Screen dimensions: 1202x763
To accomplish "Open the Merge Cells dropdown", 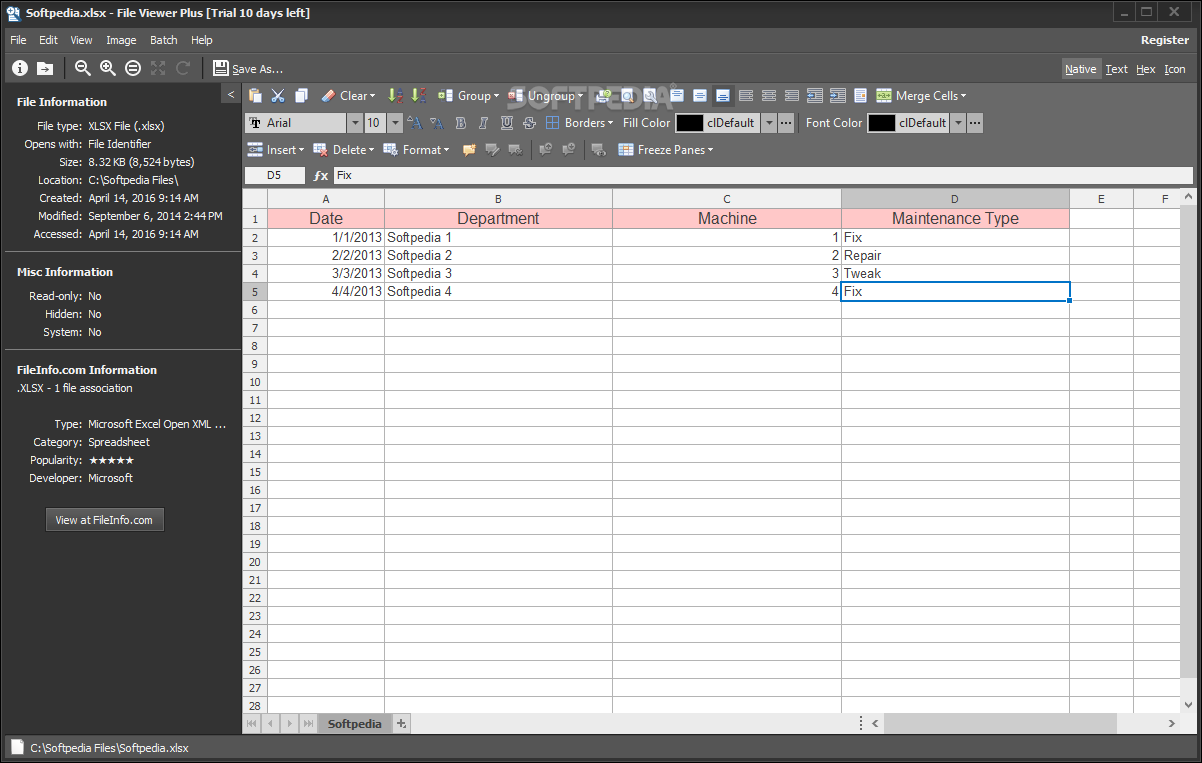I will point(921,96).
